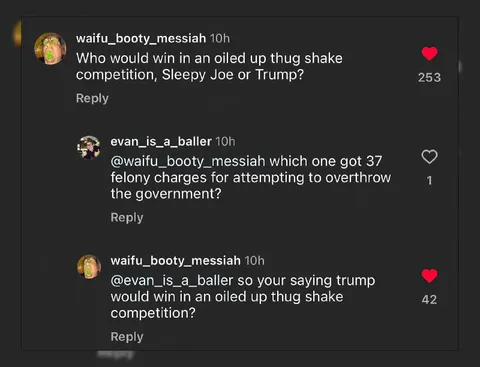
Task: Open evan_is_a_baller username link
Action: point(161,142)
